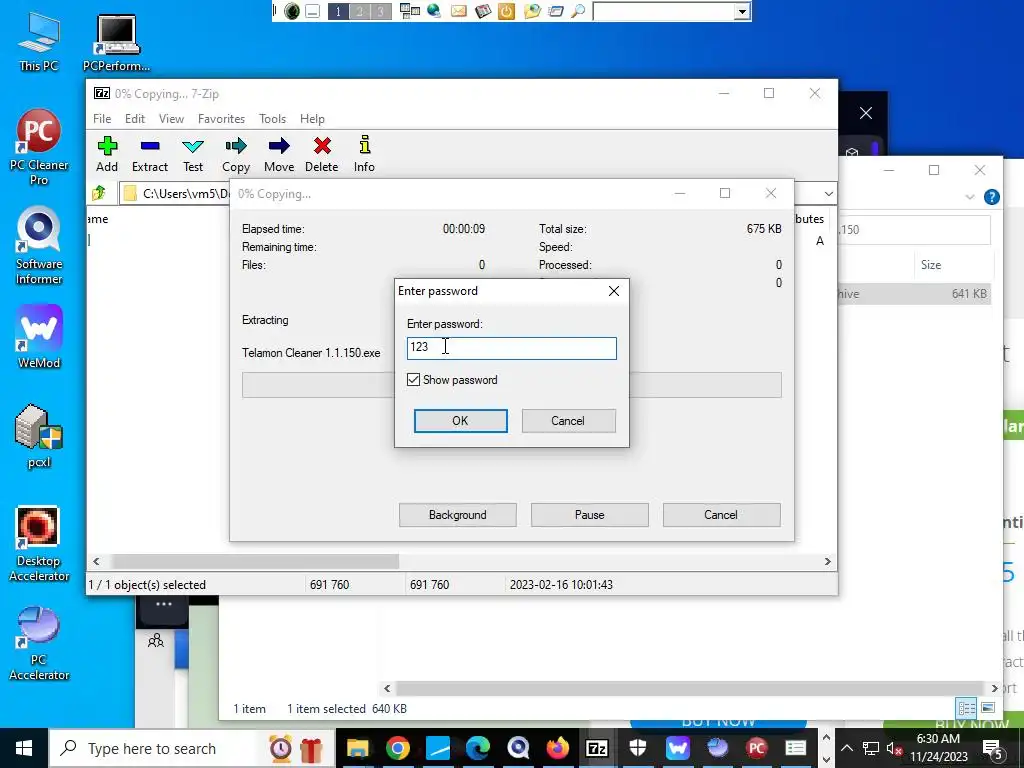1024x768 pixels.
Task: Click the globe icon in top toolbar
Action: click(434, 11)
